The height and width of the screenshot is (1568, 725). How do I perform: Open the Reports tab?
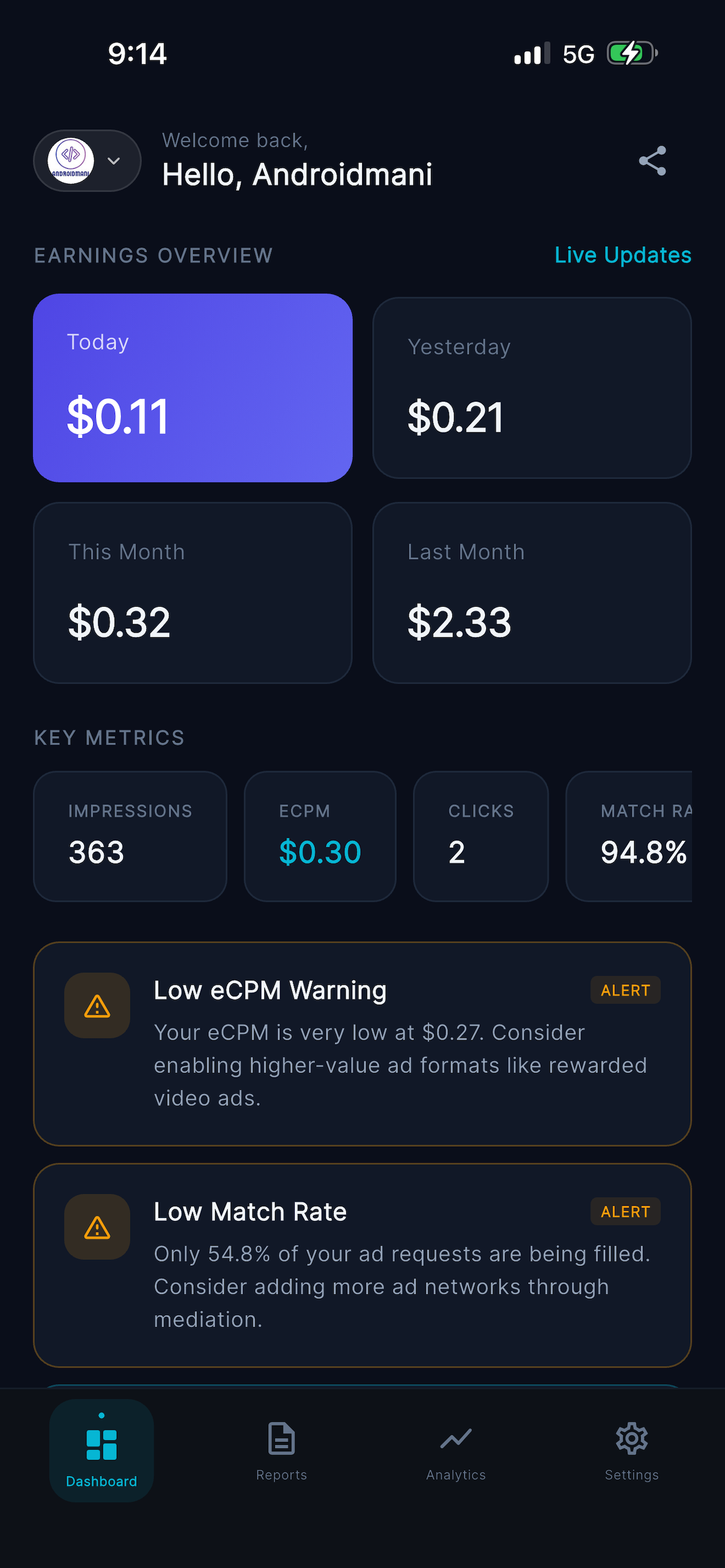(281, 1452)
